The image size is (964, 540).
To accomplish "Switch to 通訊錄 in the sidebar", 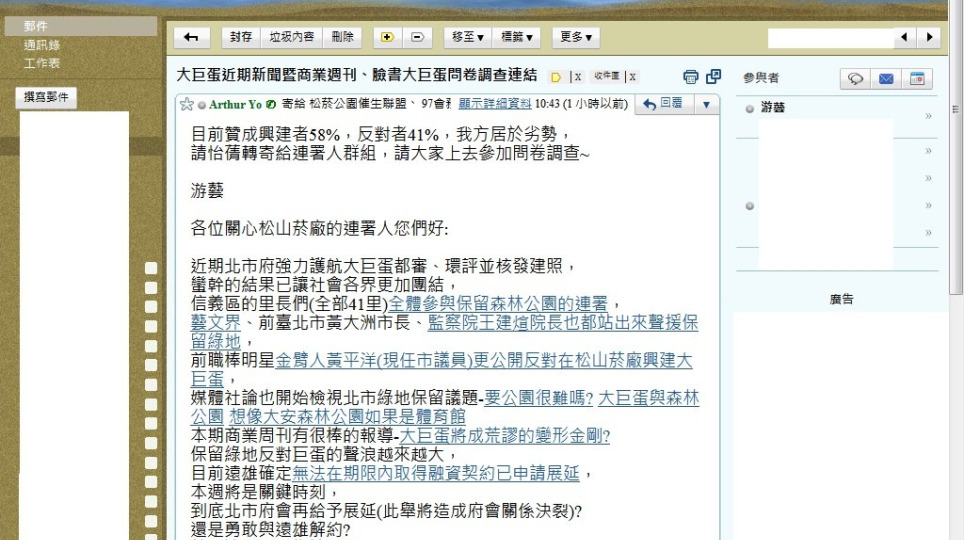I will point(42,45).
